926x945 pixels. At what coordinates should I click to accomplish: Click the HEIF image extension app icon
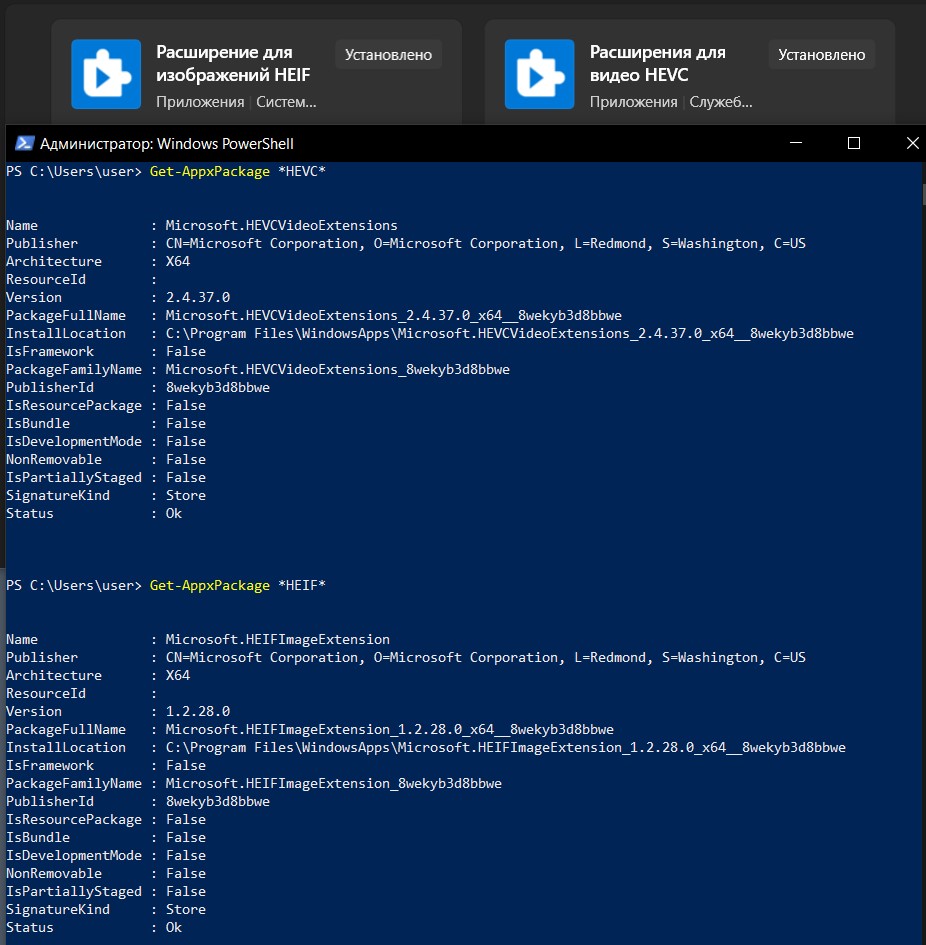click(106, 74)
